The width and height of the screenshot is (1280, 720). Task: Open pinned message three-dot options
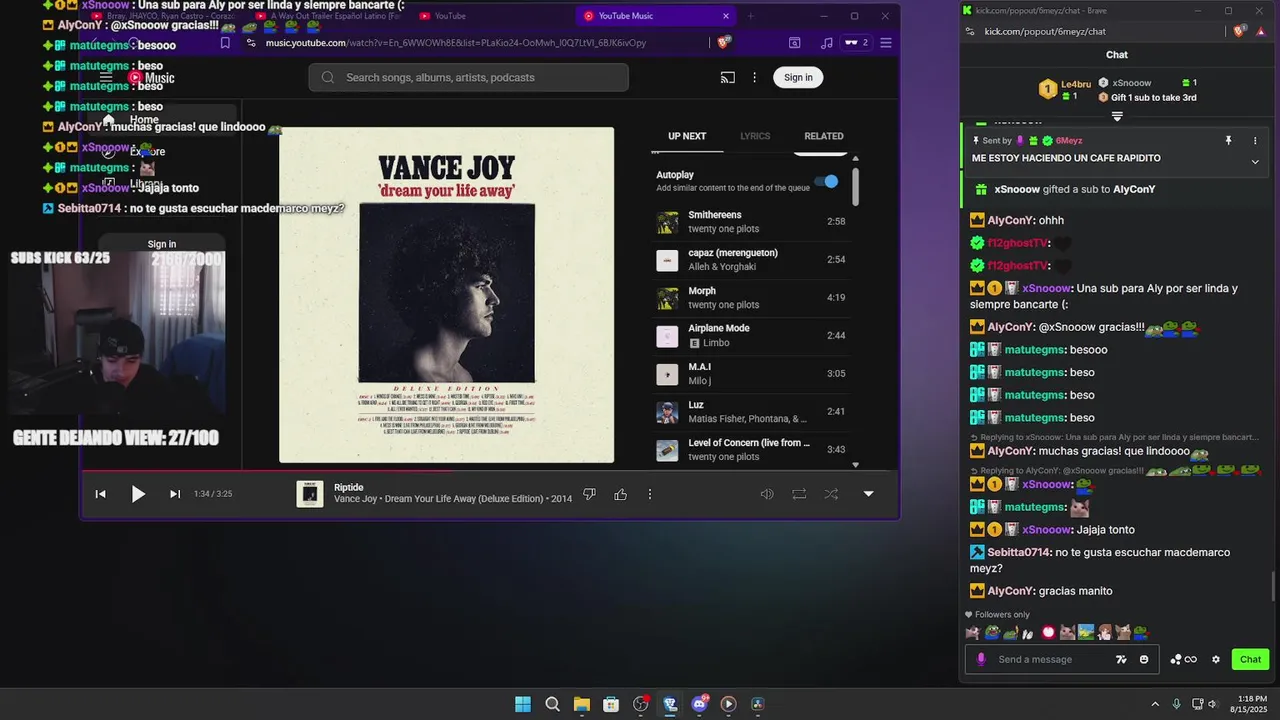point(1255,141)
